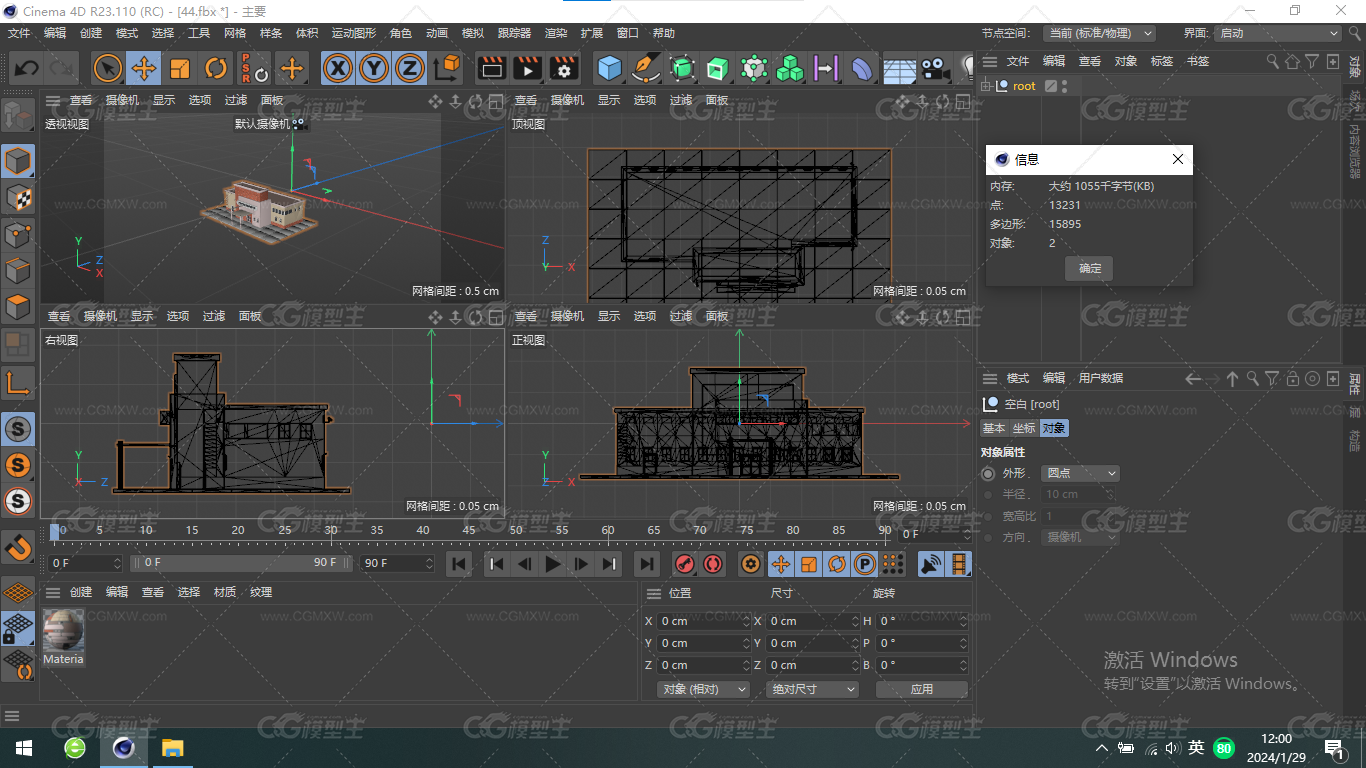Select the Live Selection arrow tool
The width and height of the screenshot is (1366, 768).
pyautogui.click(x=108, y=68)
